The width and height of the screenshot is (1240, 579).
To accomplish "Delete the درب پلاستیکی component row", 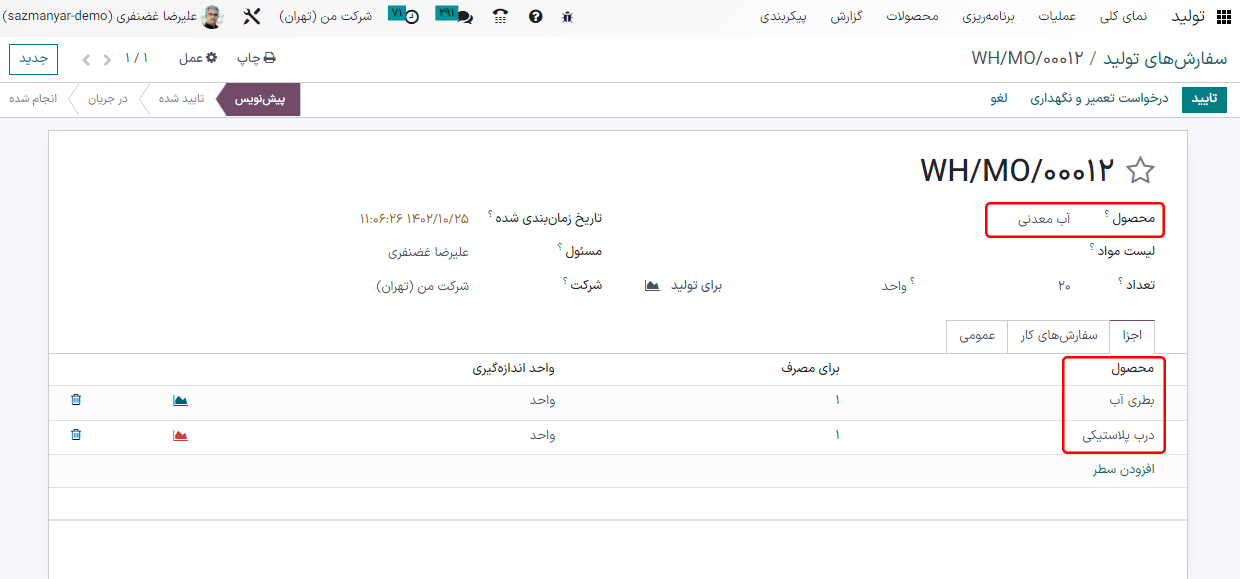I will click(76, 435).
